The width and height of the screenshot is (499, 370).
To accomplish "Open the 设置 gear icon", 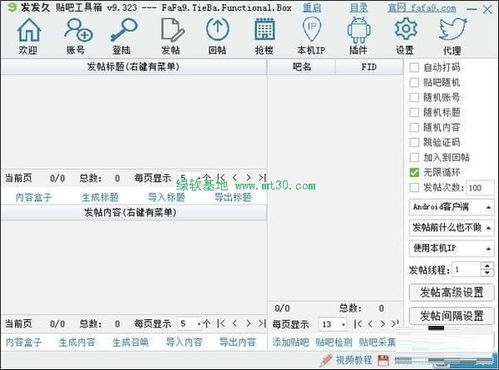I will [406, 30].
